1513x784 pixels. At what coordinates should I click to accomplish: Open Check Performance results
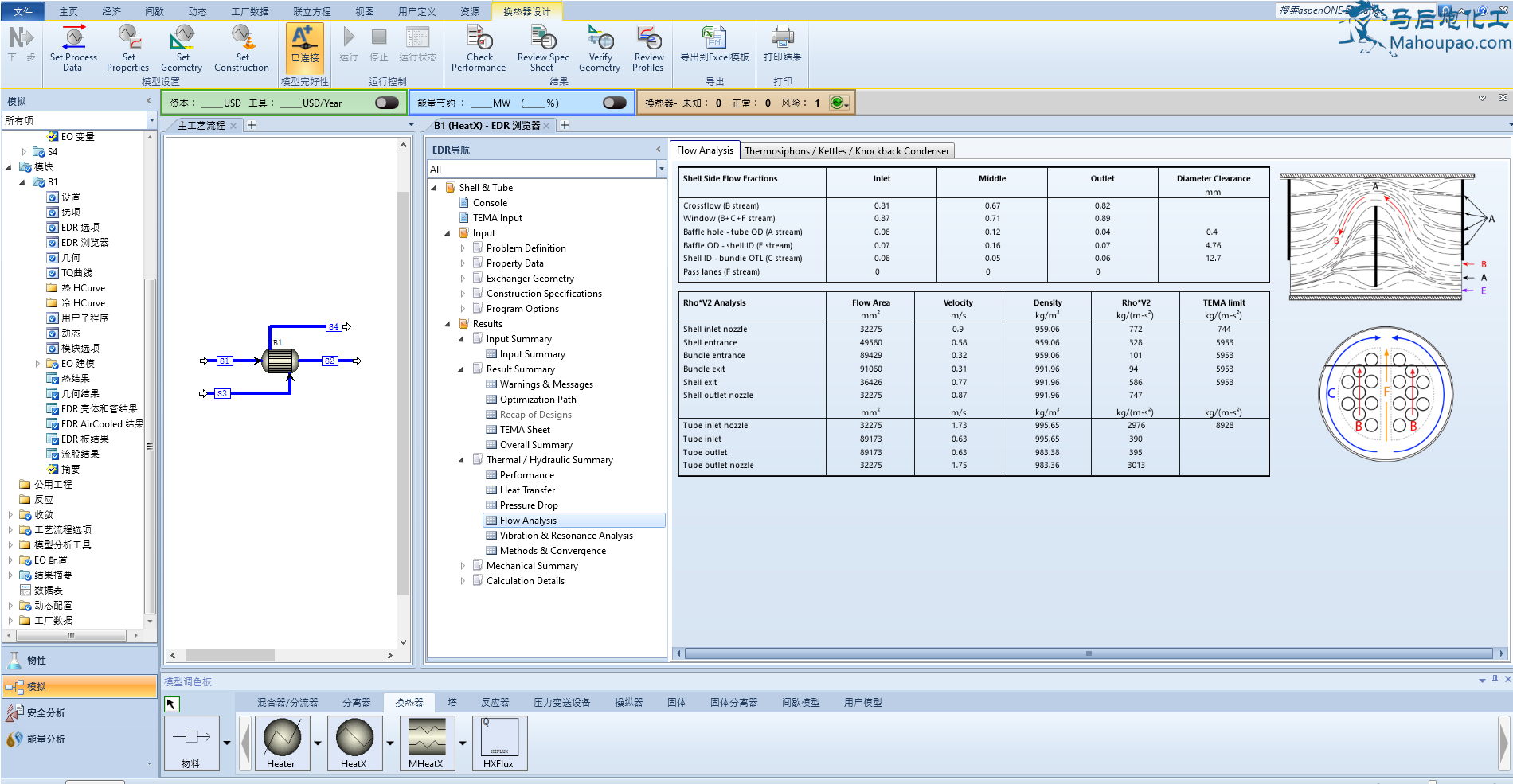pyautogui.click(x=479, y=48)
